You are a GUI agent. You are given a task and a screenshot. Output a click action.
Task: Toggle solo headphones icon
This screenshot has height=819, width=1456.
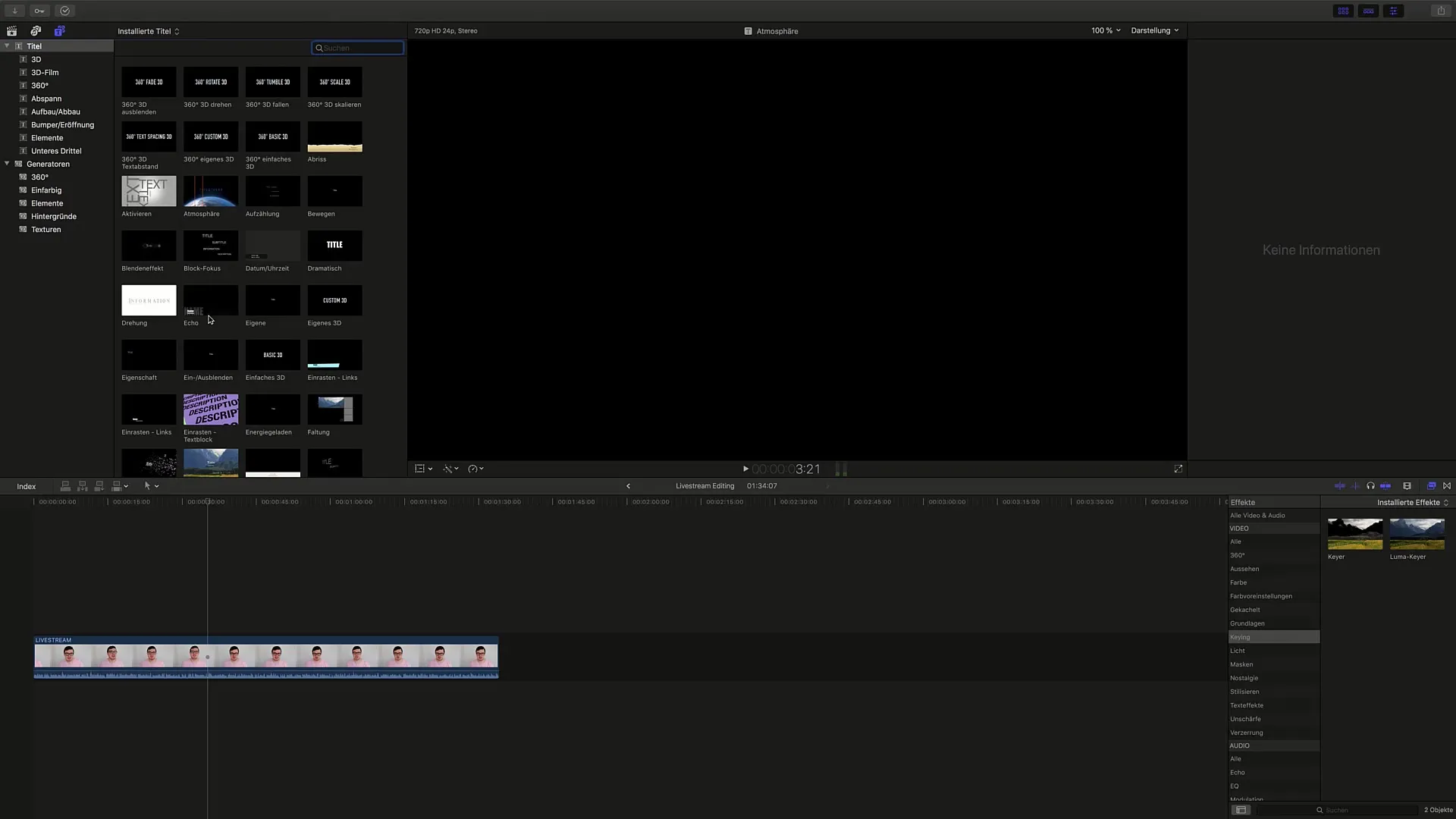pos(1370,486)
